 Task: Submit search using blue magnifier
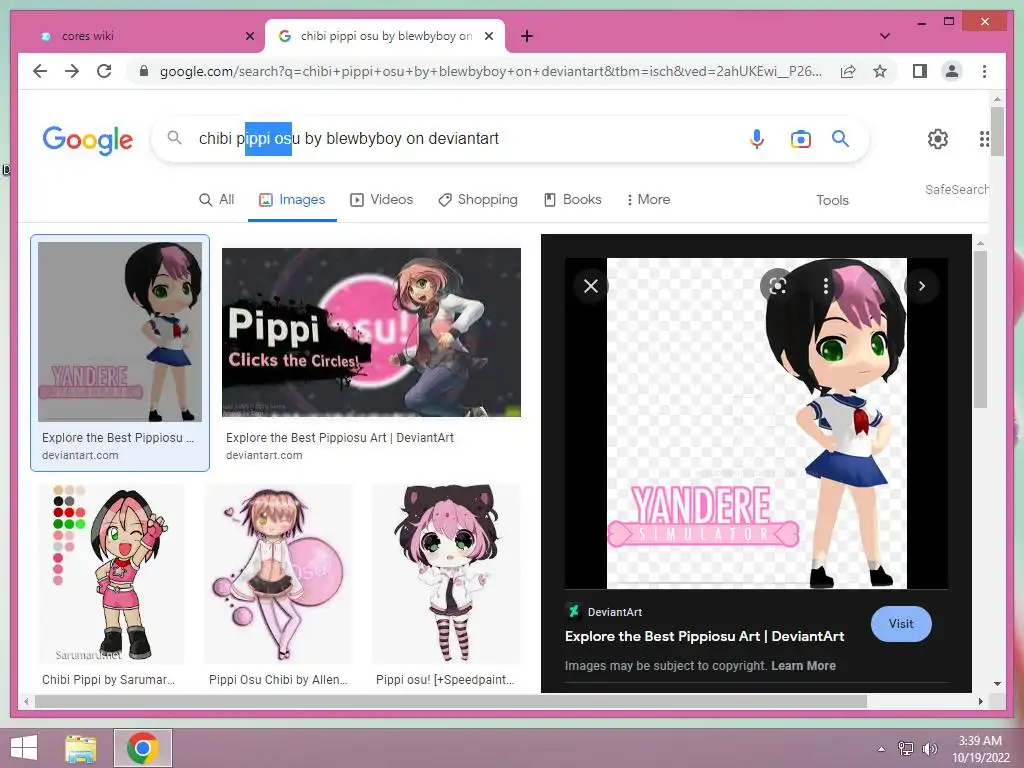coord(840,138)
